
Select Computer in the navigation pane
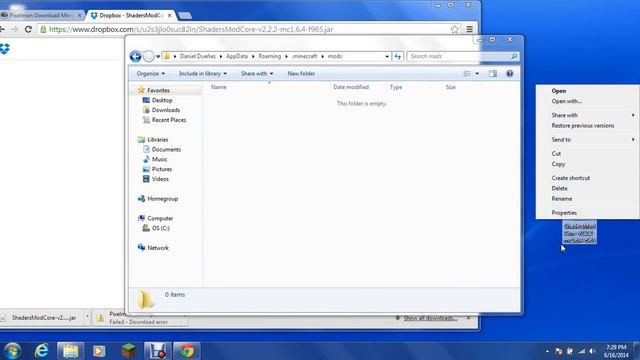pyautogui.click(x=160, y=218)
